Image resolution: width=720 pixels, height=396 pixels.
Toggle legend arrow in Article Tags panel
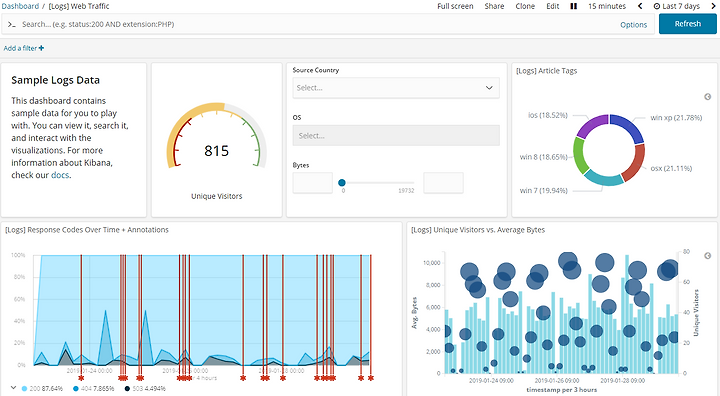tap(708, 96)
